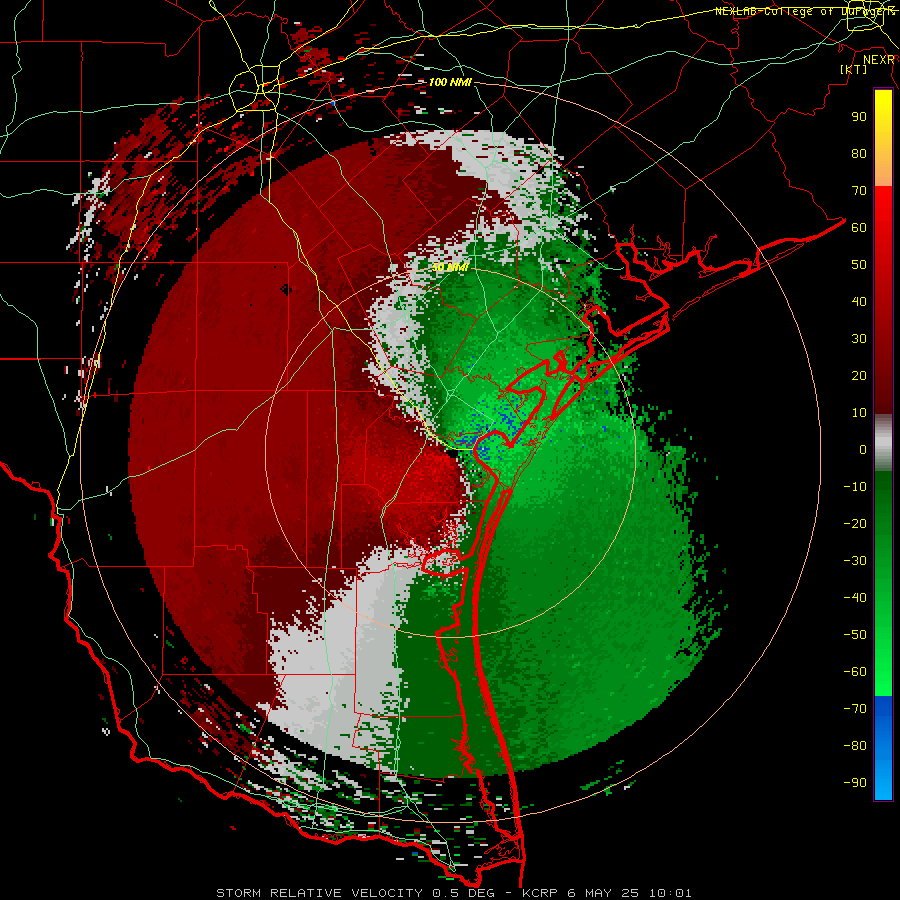Click the blue bottom segment of color bar

(883, 748)
